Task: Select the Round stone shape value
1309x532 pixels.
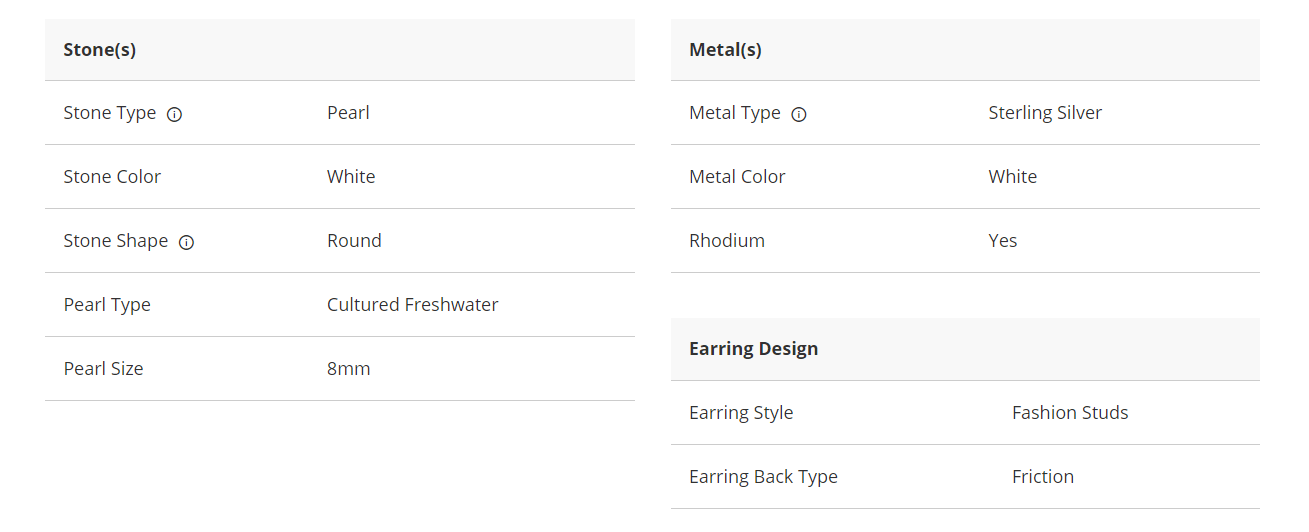Action: pyautogui.click(x=354, y=241)
